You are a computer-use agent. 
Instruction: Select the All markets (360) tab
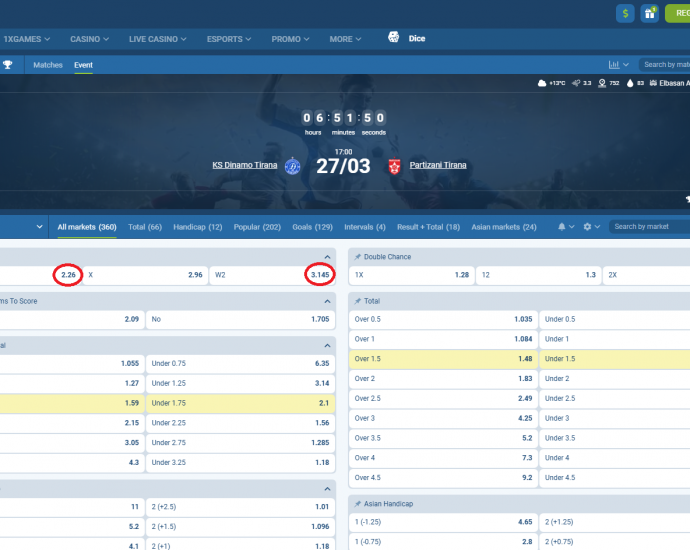pos(87,227)
